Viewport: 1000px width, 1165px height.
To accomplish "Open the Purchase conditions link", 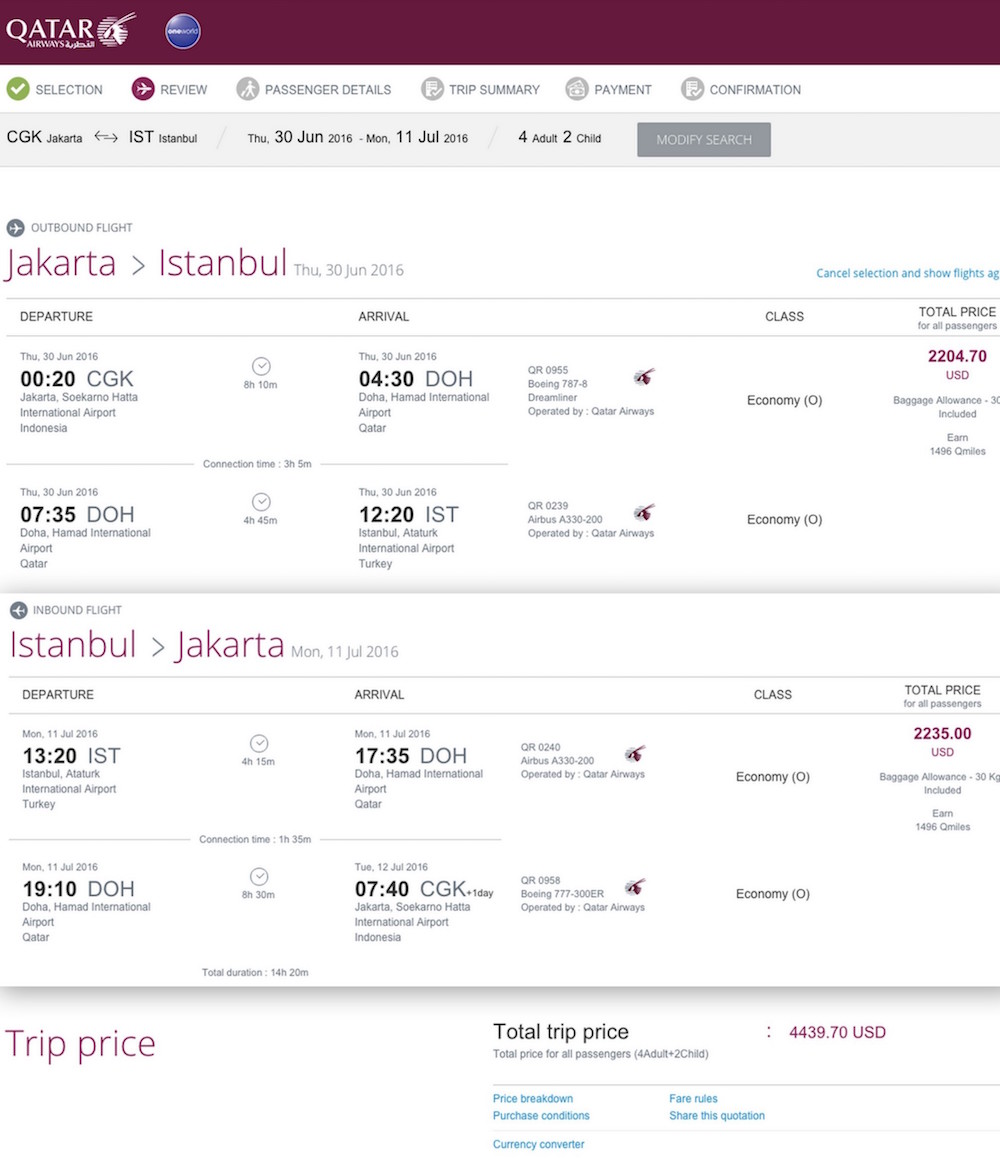I will [x=541, y=1115].
